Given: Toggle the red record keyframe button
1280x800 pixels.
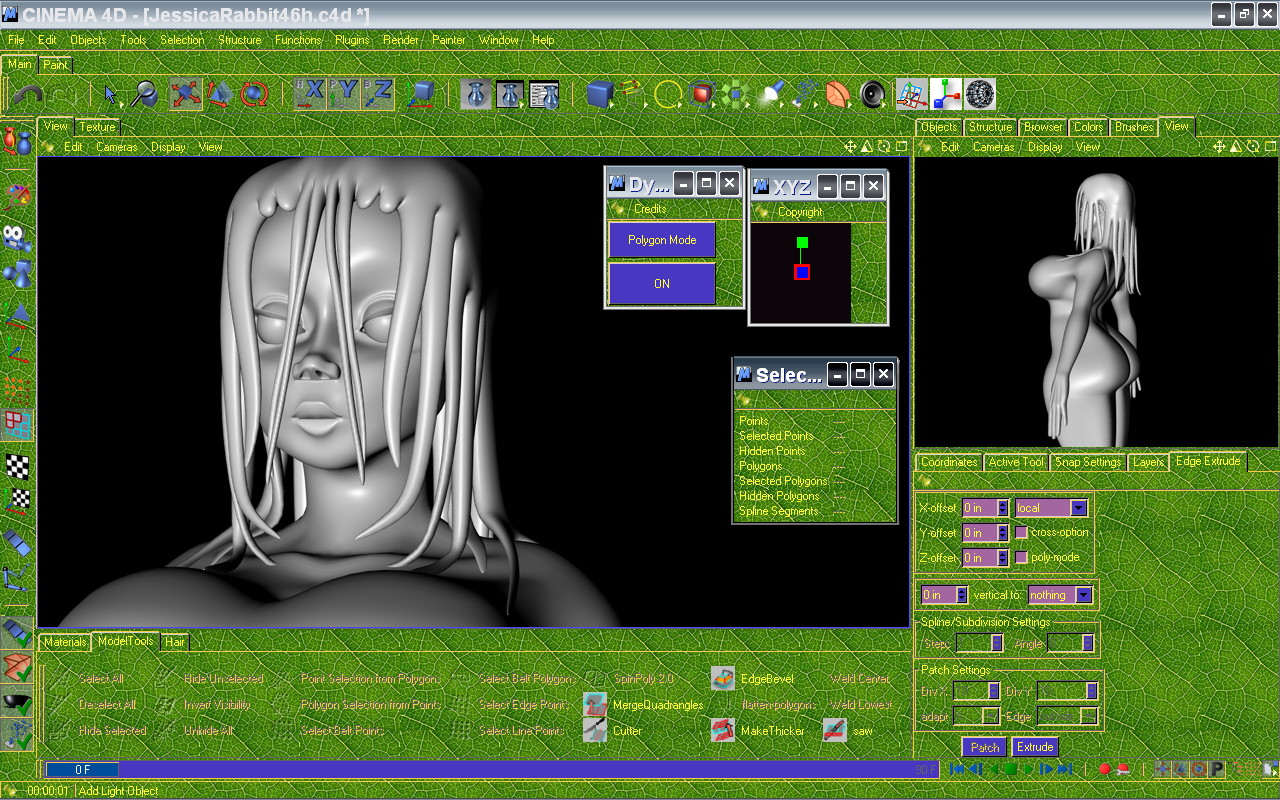Looking at the screenshot, I should tap(1104, 769).
